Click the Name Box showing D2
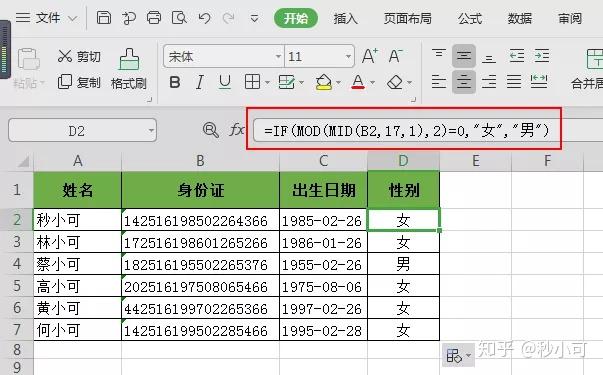 click(x=77, y=131)
